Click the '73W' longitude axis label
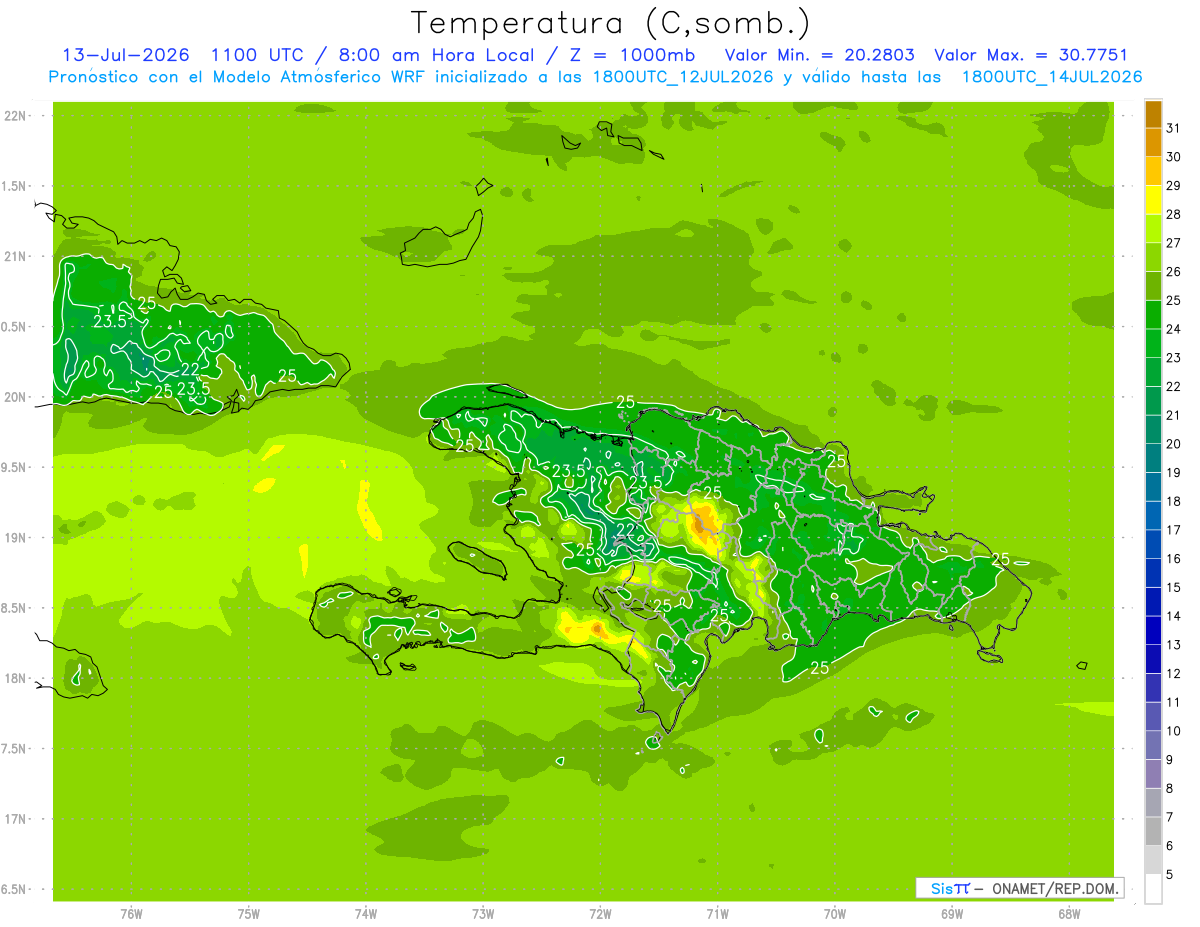The image size is (1200, 927). tap(483, 913)
